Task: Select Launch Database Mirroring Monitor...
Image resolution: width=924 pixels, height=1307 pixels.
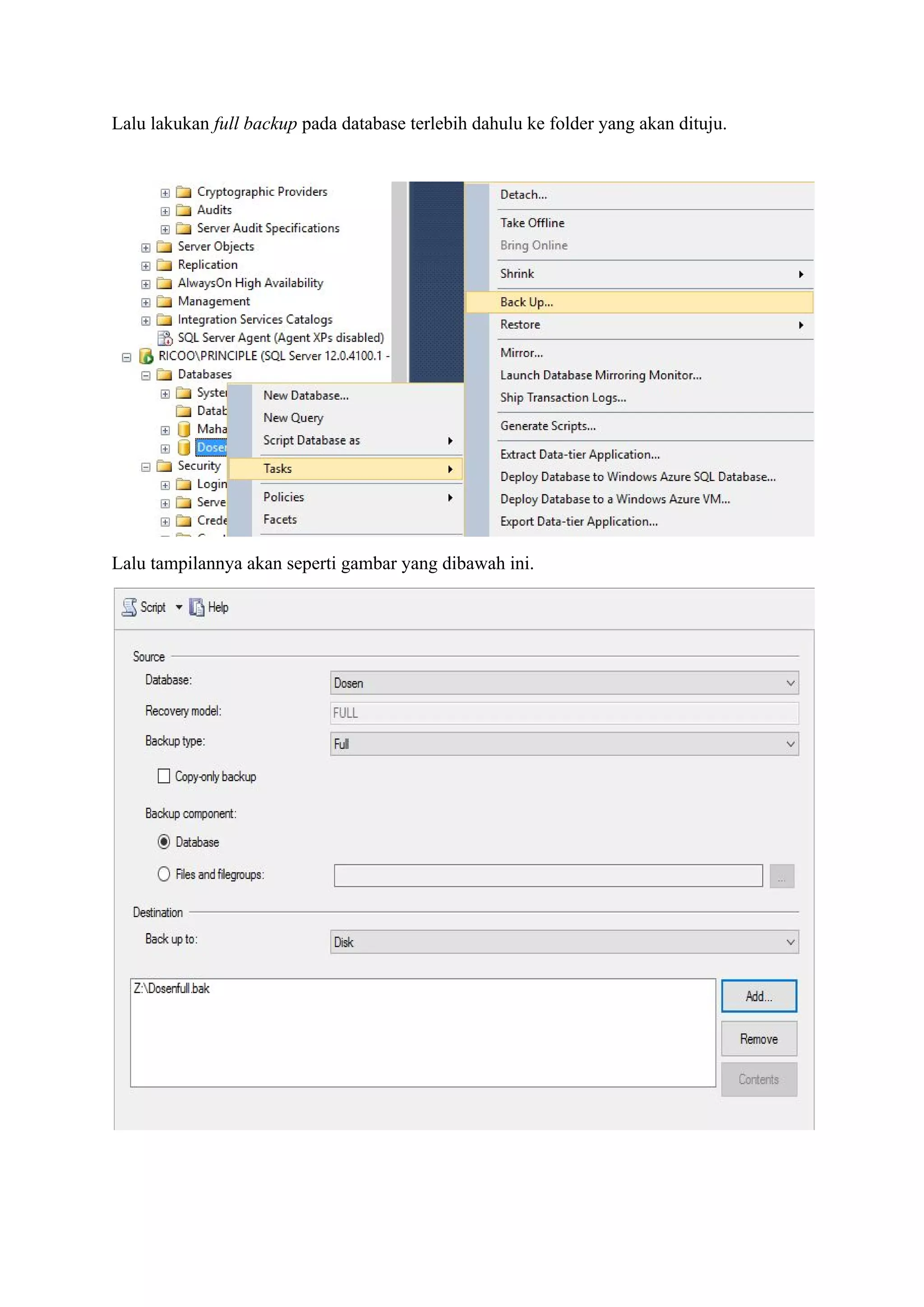Action: tap(639, 375)
